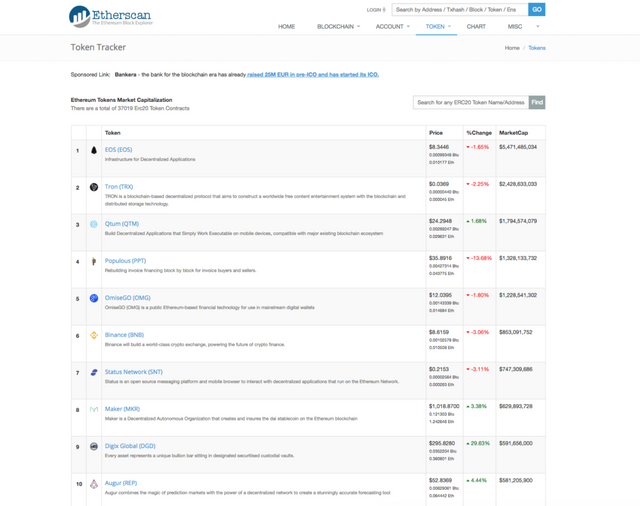Go to the HOME menu item
The image size is (640, 506).
(x=287, y=27)
